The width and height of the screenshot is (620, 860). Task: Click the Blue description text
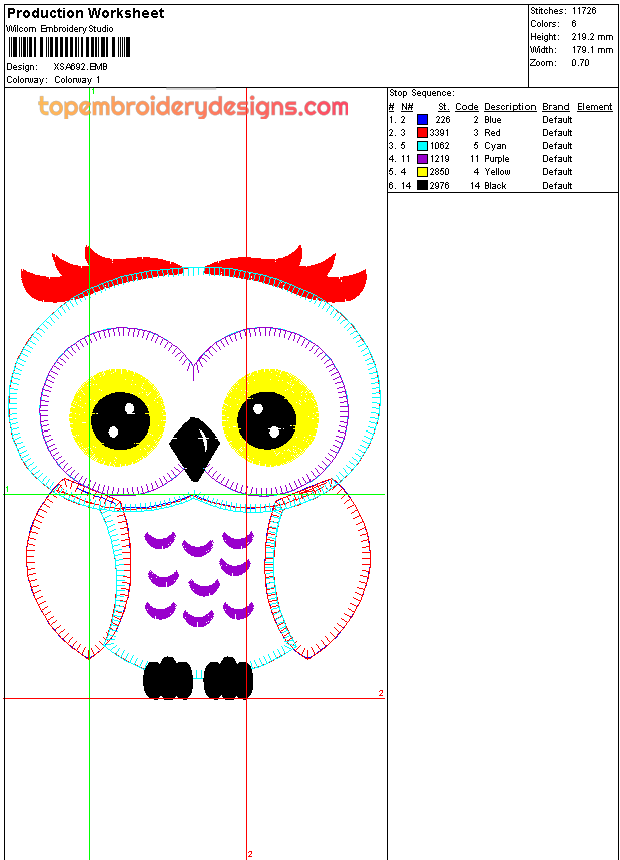point(492,120)
